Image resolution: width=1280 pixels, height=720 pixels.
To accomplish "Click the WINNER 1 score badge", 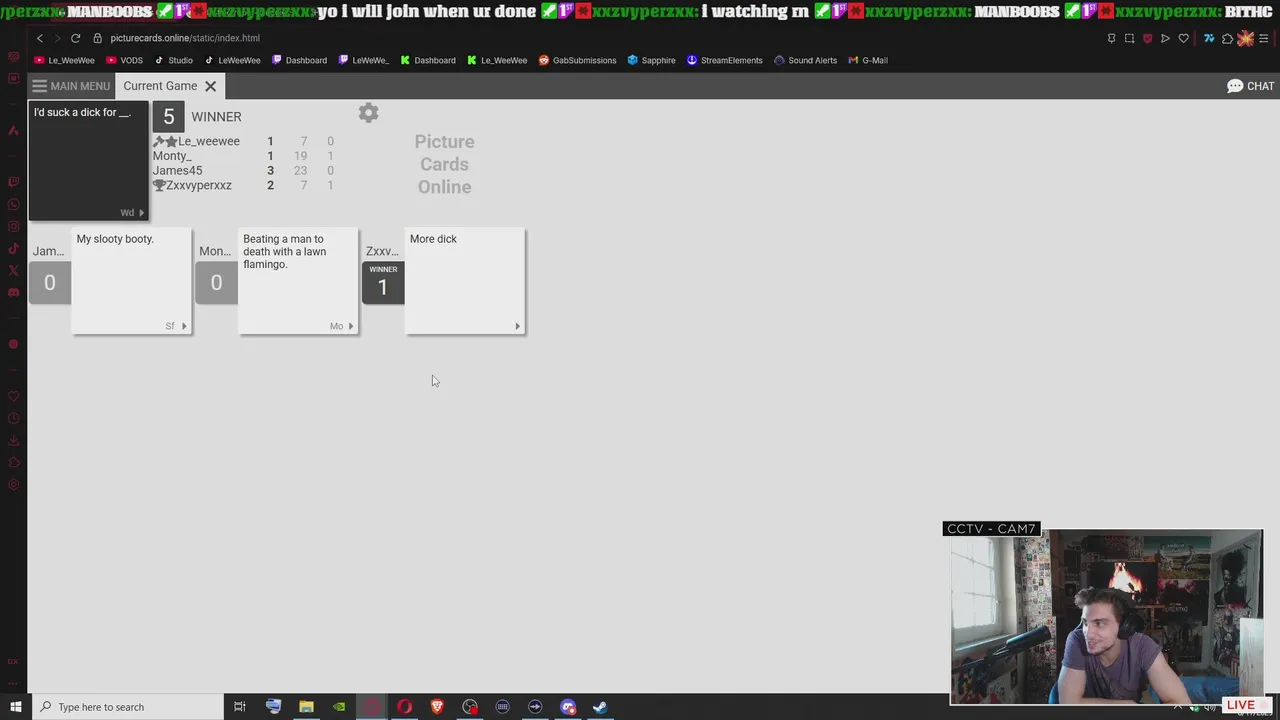I will coord(383,282).
